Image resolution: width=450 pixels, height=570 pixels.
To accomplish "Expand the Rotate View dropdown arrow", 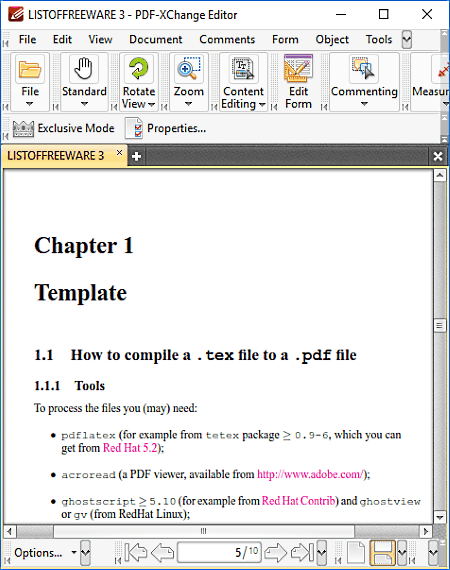I will click(152, 105).
